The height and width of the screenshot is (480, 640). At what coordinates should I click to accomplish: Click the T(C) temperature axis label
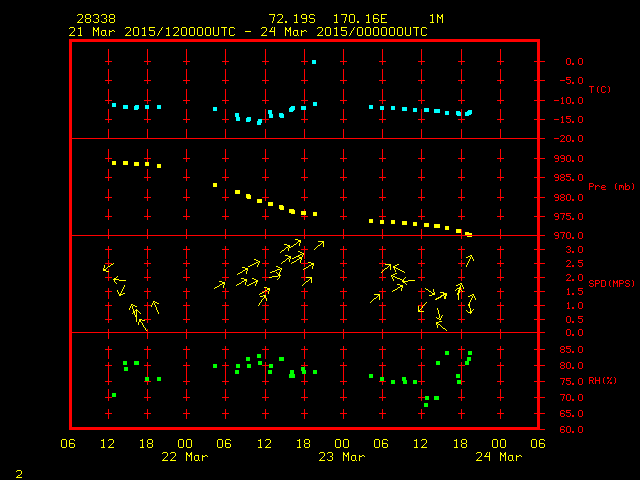[599, 90]
